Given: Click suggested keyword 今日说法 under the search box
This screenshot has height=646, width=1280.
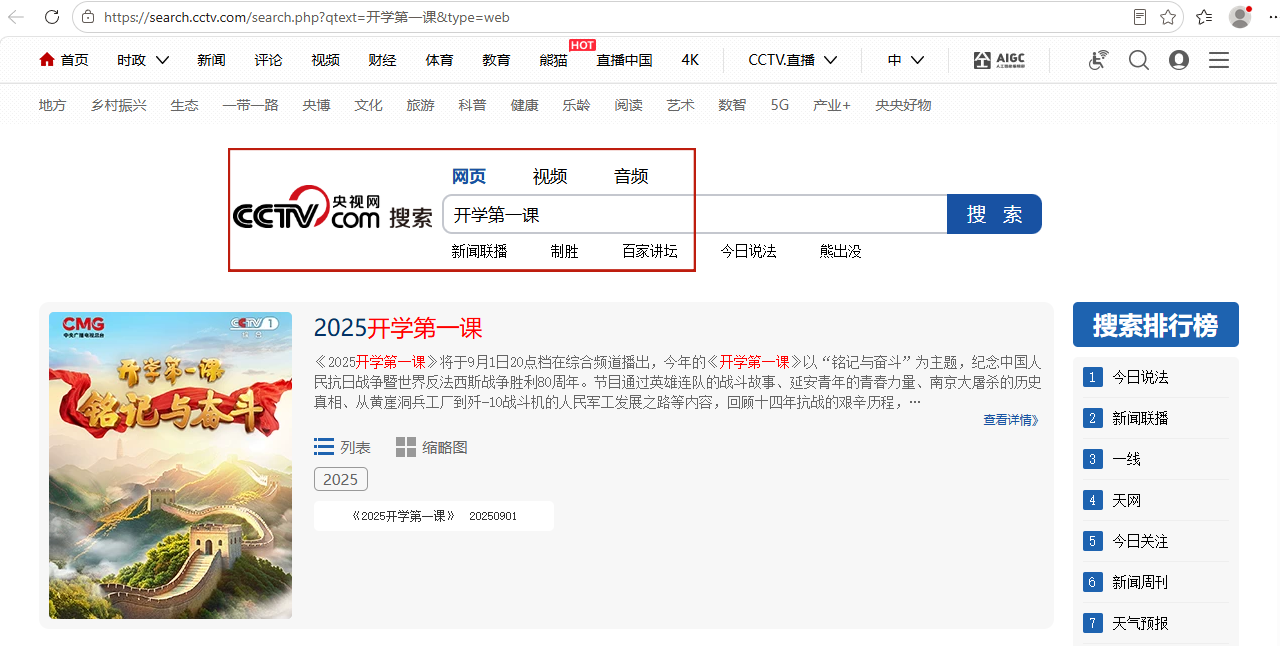Looking at the screenshot, I should point(749,251).
